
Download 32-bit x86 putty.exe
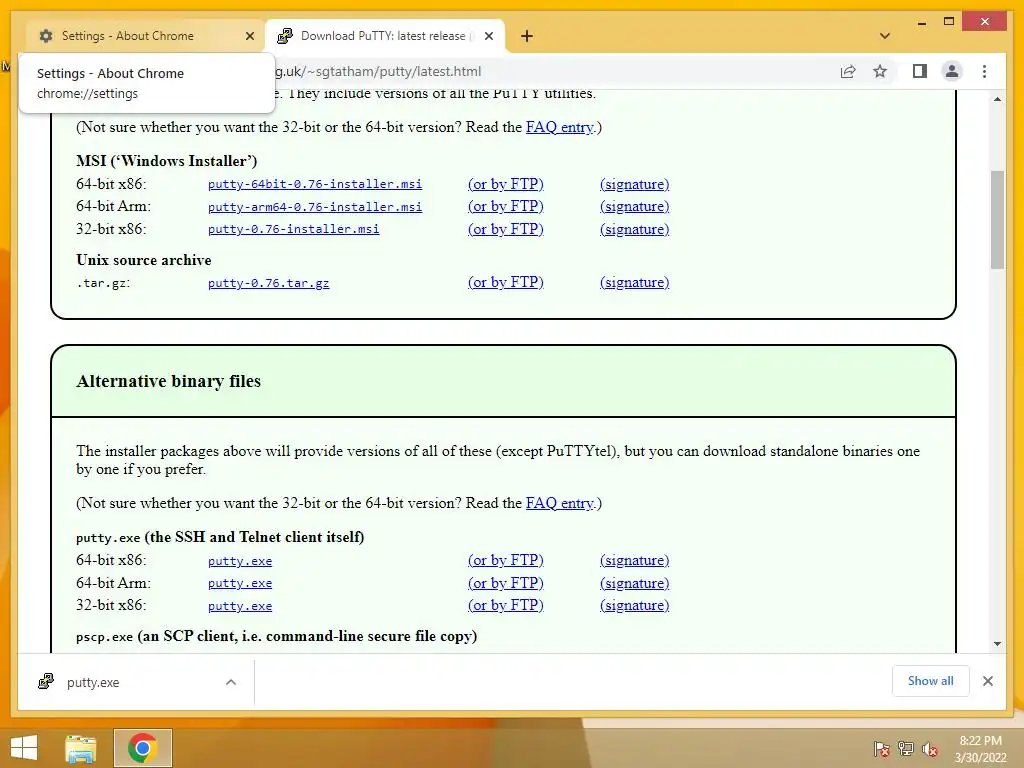pyautogui.click(x=240, y=606)
